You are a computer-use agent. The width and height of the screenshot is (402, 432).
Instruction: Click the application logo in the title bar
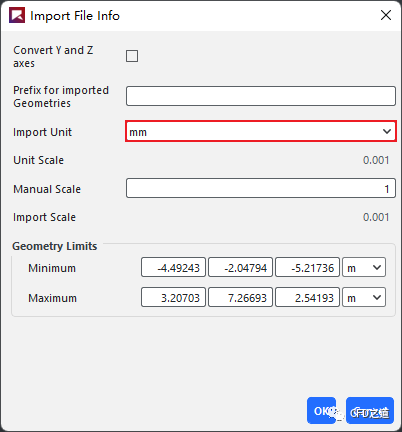pos(17,15)
